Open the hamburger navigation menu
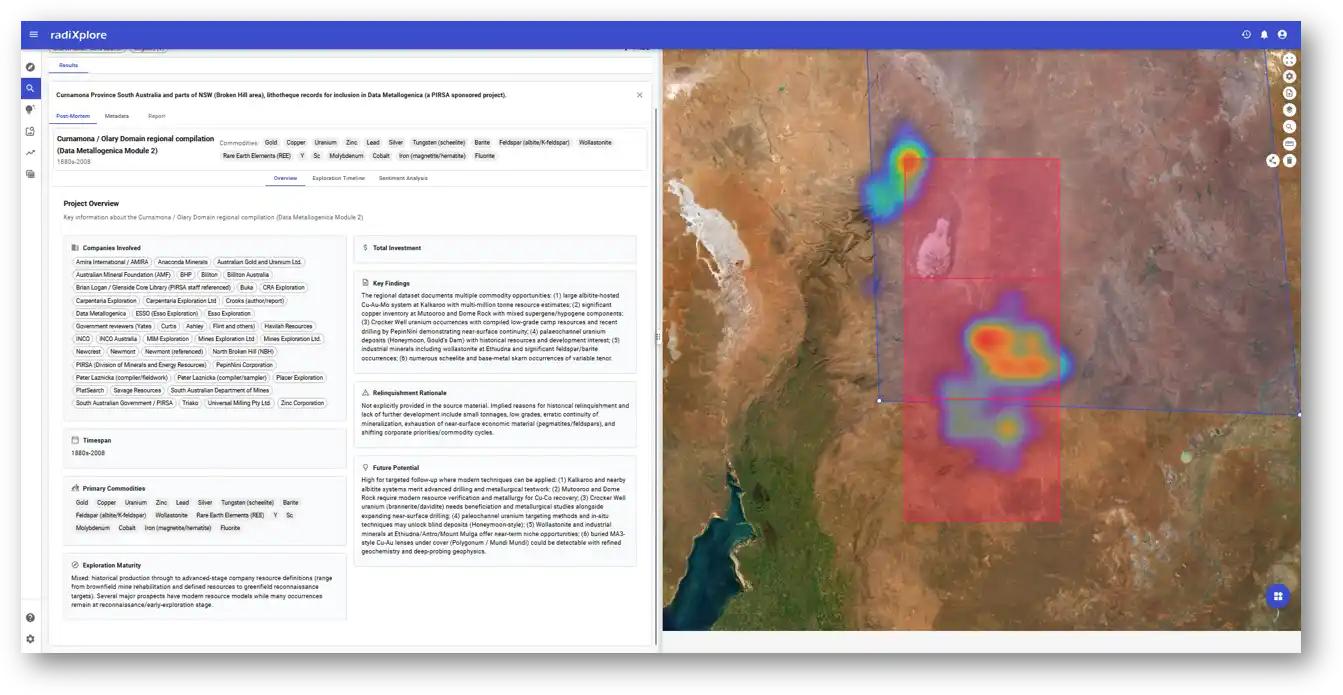Screen dimensions: 1343x695 tap(33, 35)
